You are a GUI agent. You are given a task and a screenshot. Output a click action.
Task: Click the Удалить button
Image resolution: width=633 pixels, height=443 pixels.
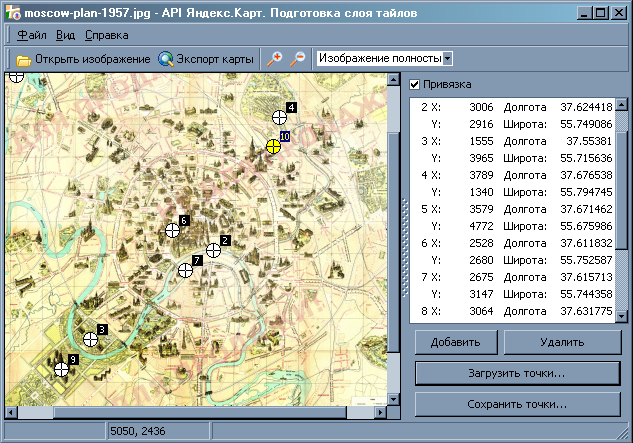coord(562,342)
